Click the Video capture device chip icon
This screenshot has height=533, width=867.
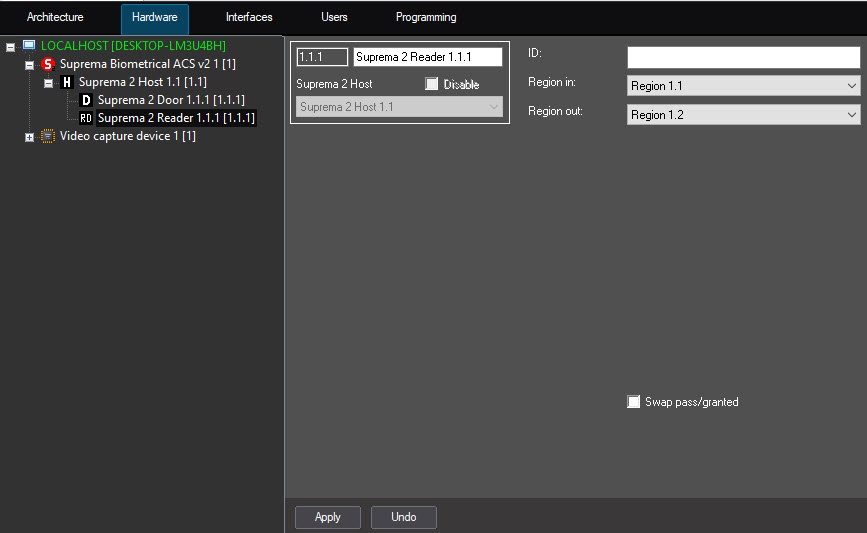pyautogui.click(x=48, y=136)
